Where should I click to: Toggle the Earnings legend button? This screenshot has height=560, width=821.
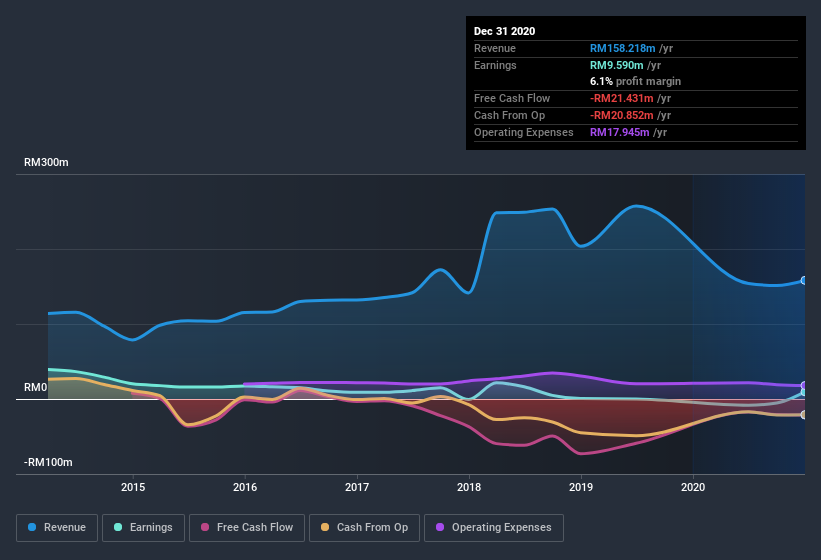click(x=143, y=528)
